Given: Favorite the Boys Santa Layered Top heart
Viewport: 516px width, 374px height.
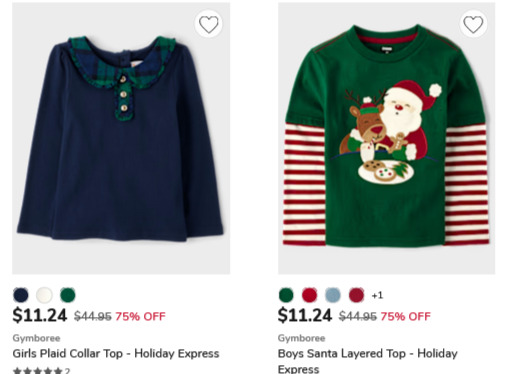Looking at the screenshot, I should pos(473,24).
